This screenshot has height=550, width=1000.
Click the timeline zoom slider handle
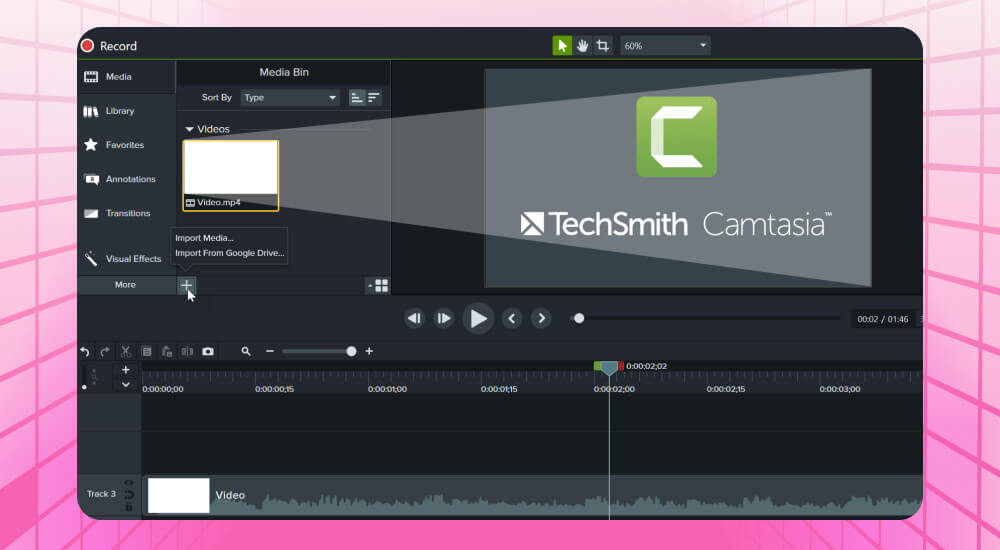click(351, 351)
